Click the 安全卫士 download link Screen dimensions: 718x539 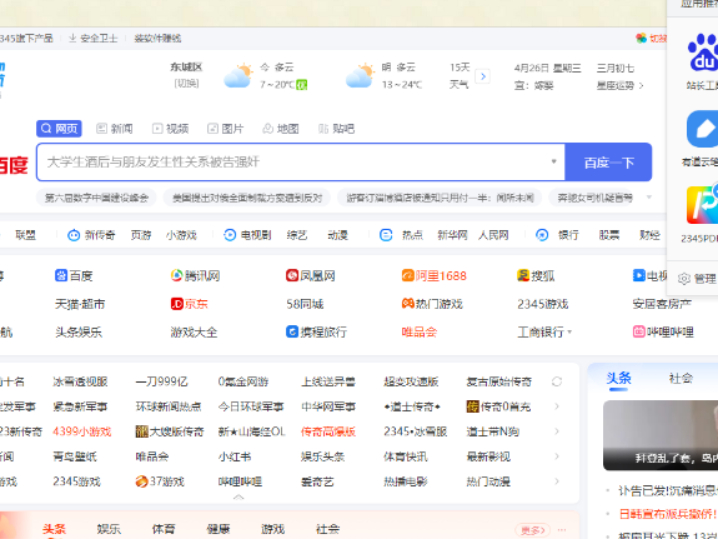point(93,38)
